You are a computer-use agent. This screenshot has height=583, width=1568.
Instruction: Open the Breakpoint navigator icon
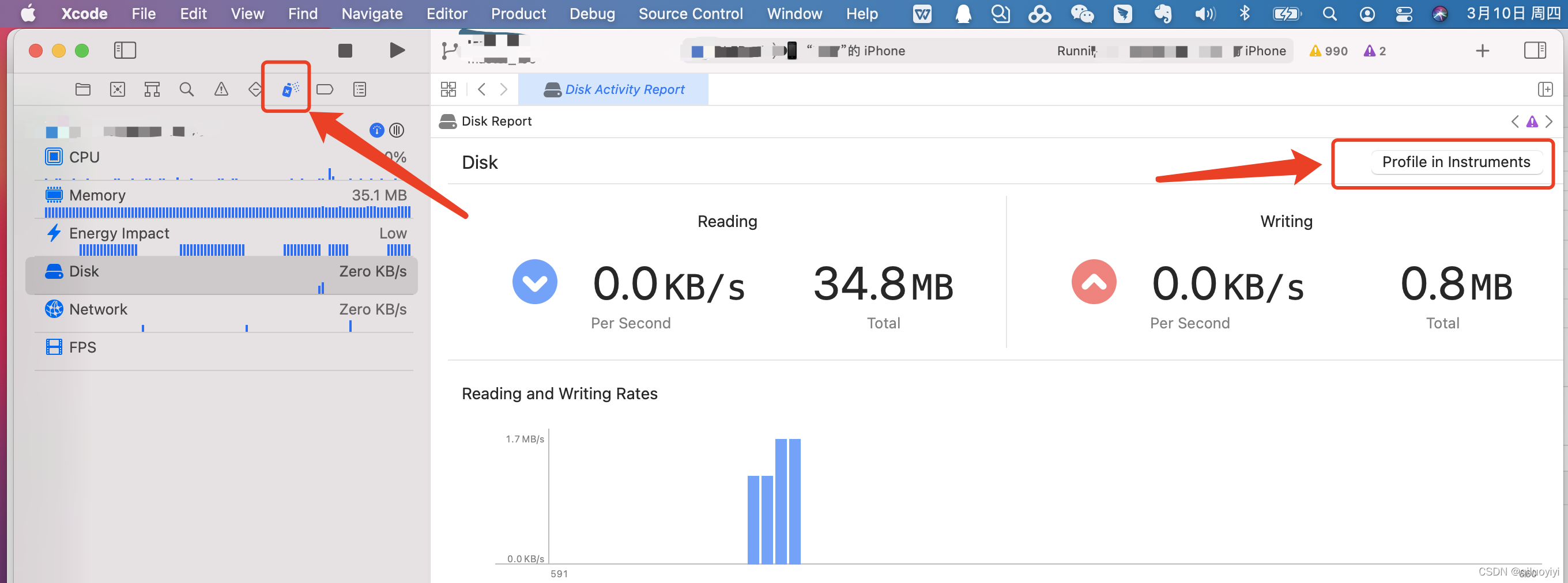coord(325,89)
